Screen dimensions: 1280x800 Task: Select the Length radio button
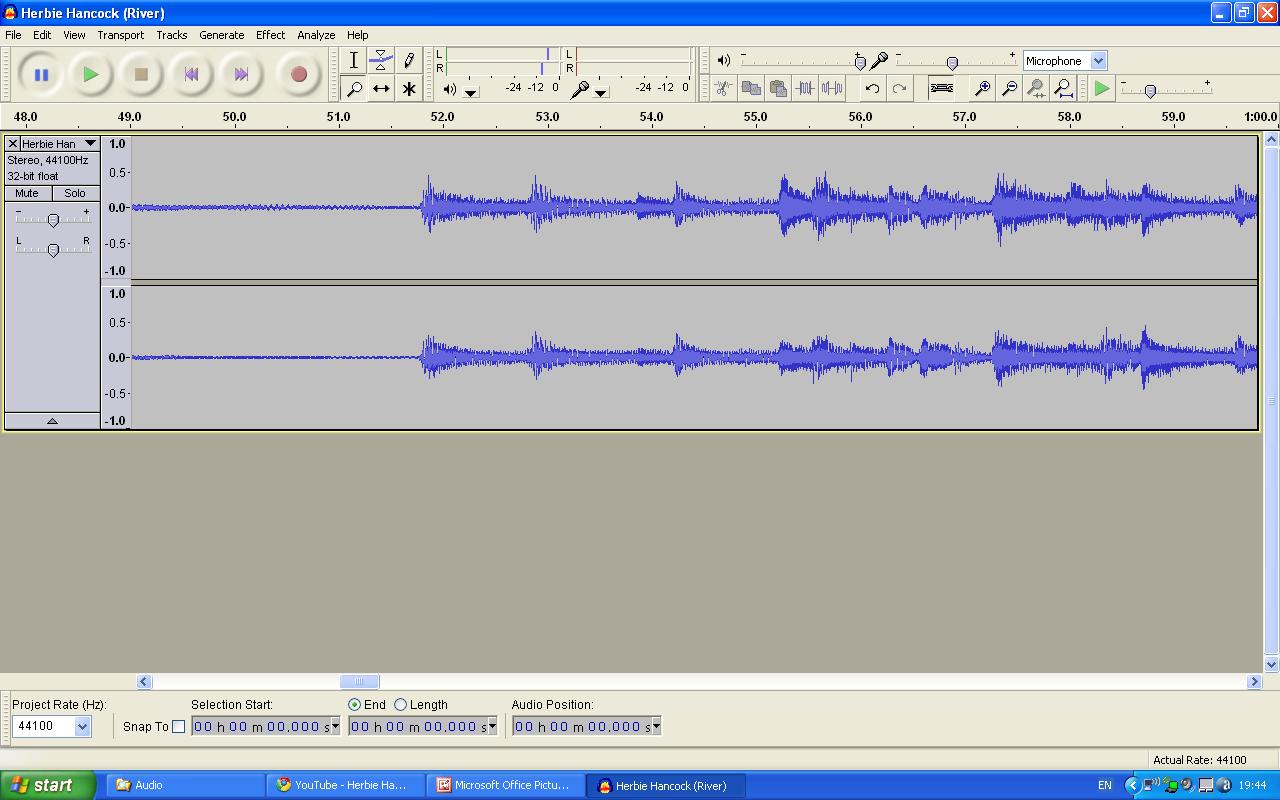[400, 705]
